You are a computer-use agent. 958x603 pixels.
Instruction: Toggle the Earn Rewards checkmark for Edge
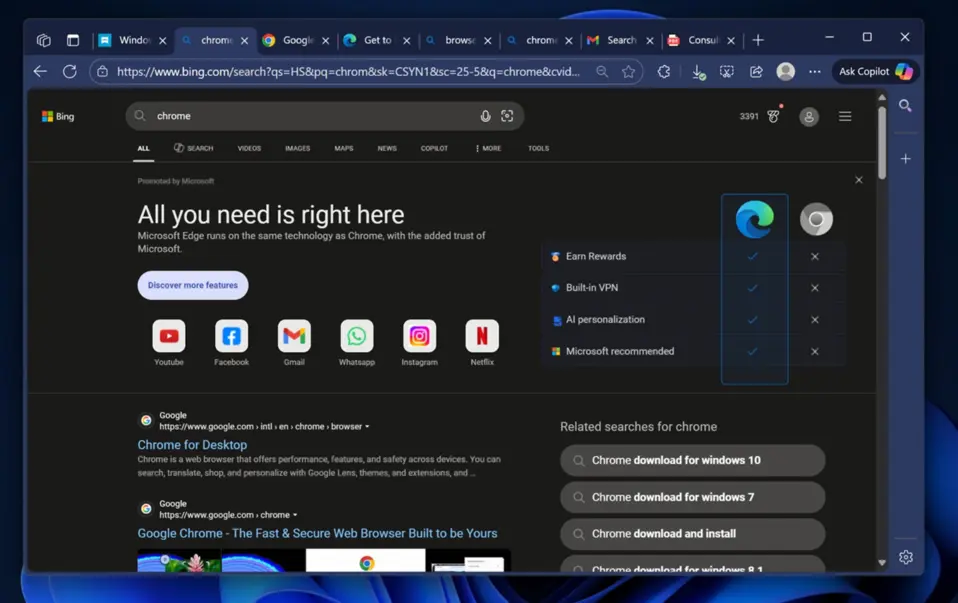[754, 257]
